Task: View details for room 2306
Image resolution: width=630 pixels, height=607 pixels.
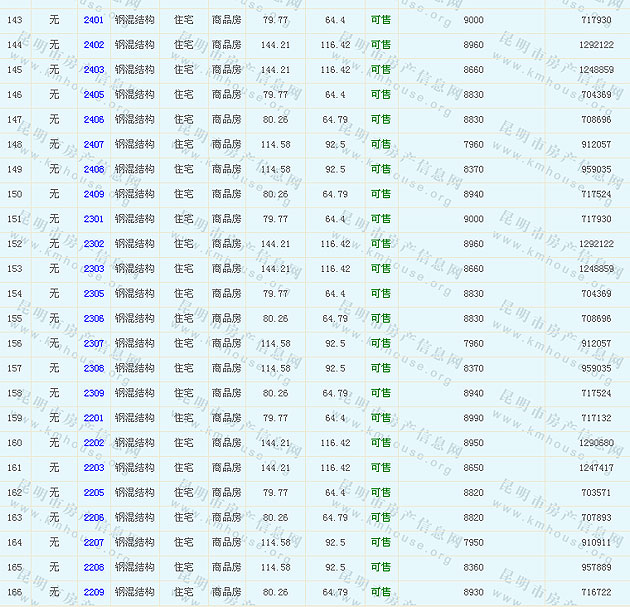Action: click(93, 319)
